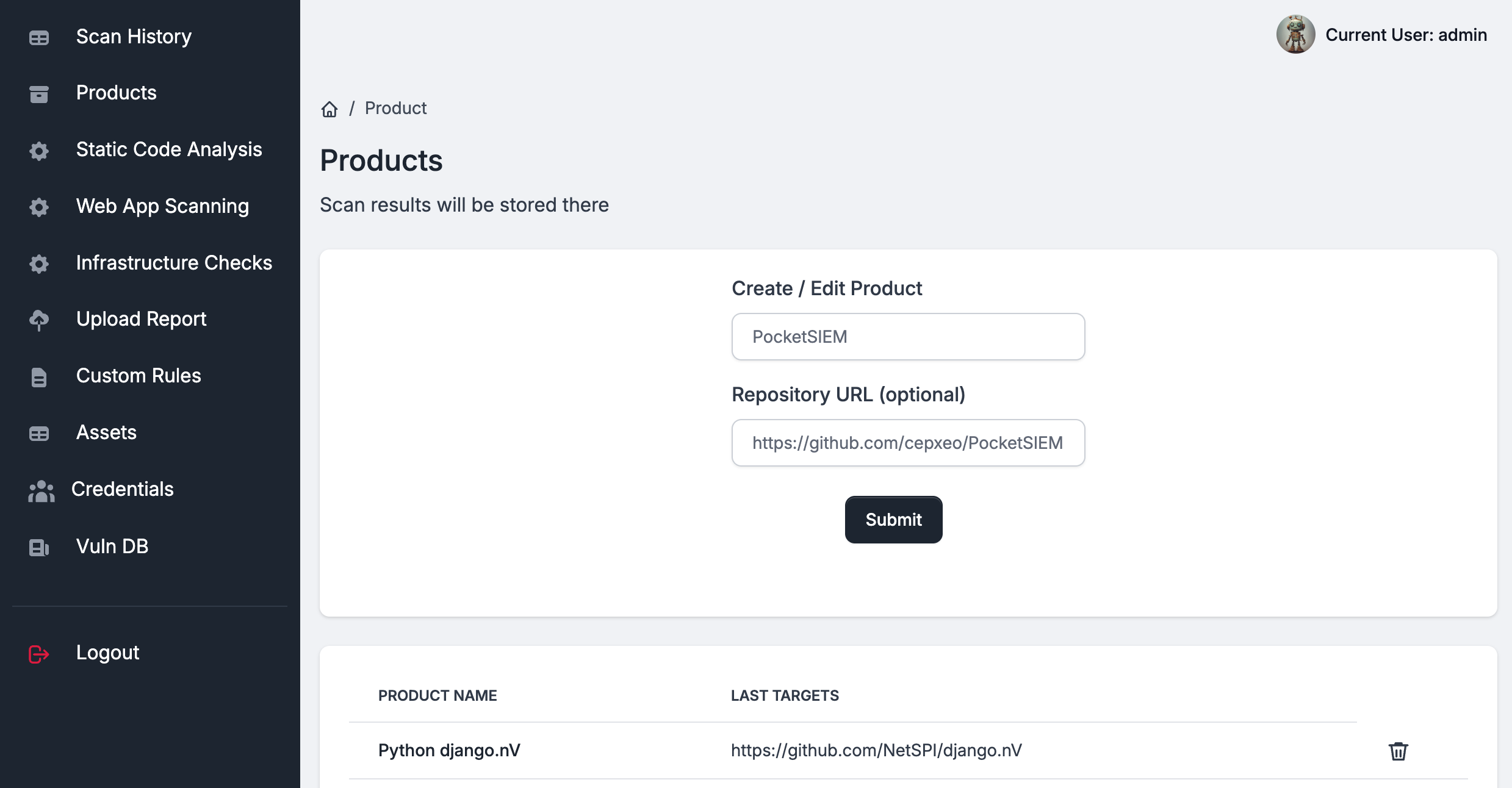Image resolution: width=1512 pixels, height=788 pixels.
Task: Click into the Repository URL field
Action: 908,443
